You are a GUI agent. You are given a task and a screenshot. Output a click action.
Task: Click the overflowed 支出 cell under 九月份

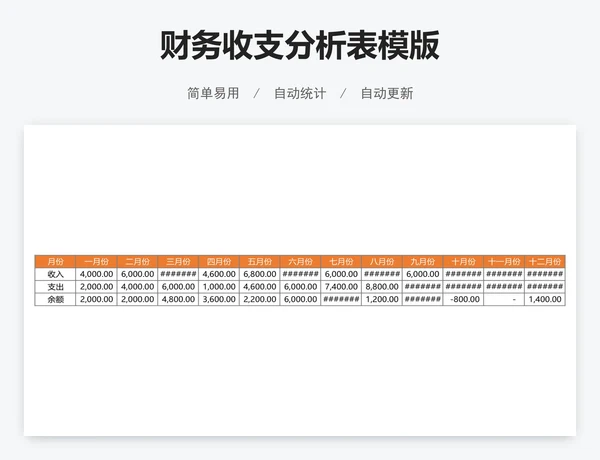coord(423,287)
